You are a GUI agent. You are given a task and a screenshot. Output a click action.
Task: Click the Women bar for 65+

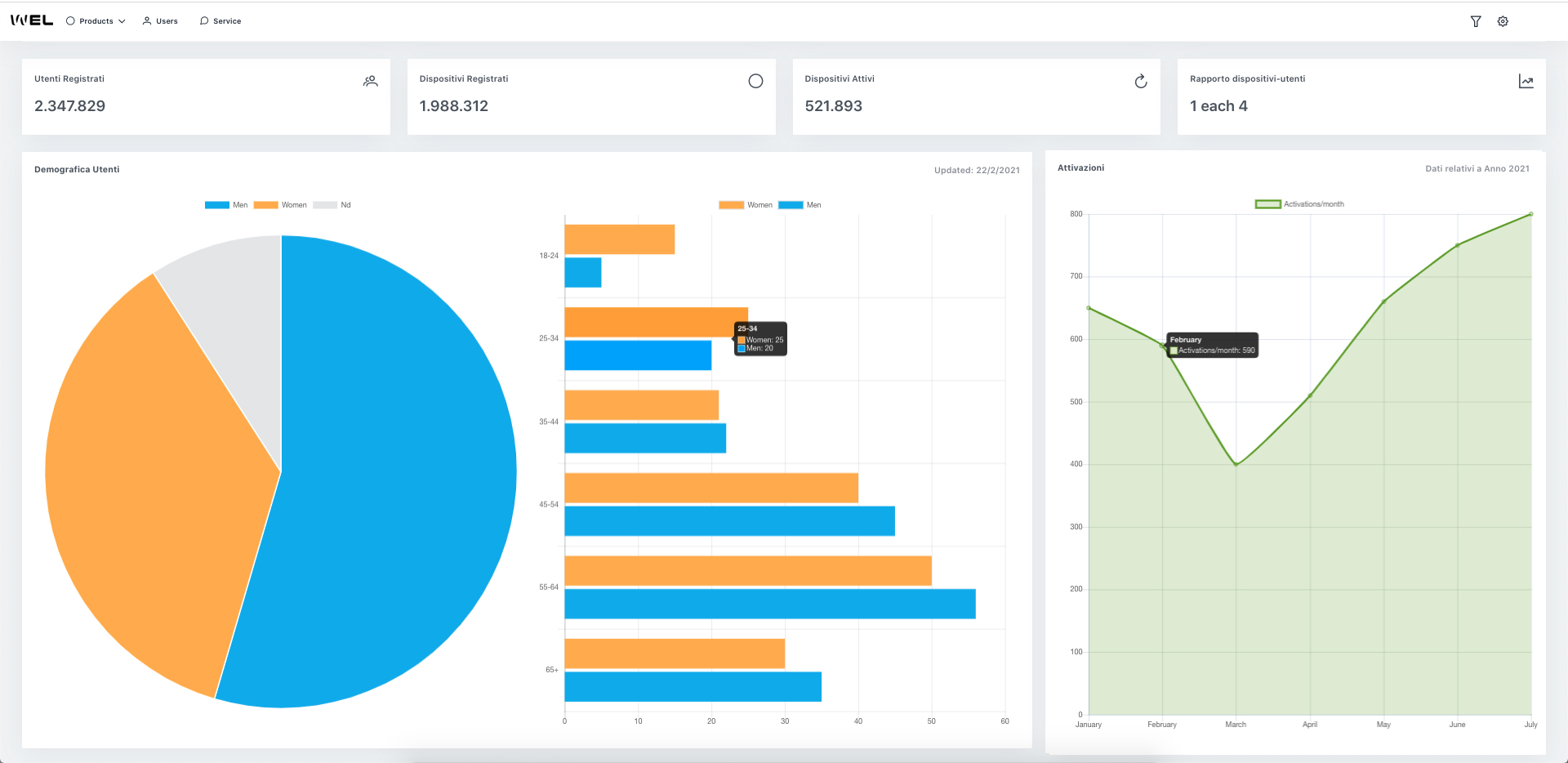click(675, 654)
